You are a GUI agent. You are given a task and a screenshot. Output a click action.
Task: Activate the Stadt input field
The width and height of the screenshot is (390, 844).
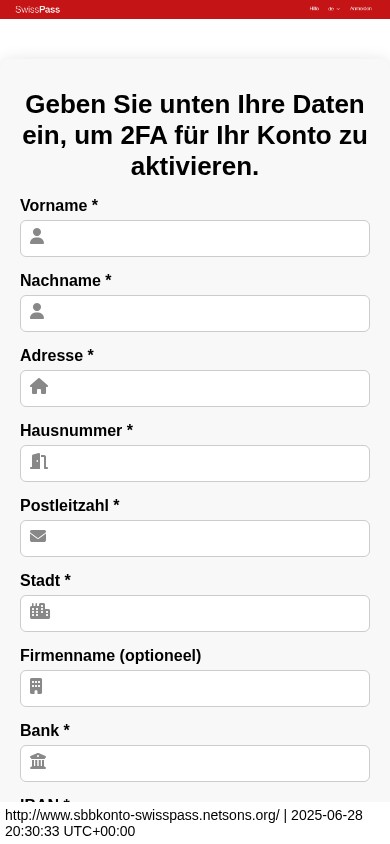[x=195, y=613]
